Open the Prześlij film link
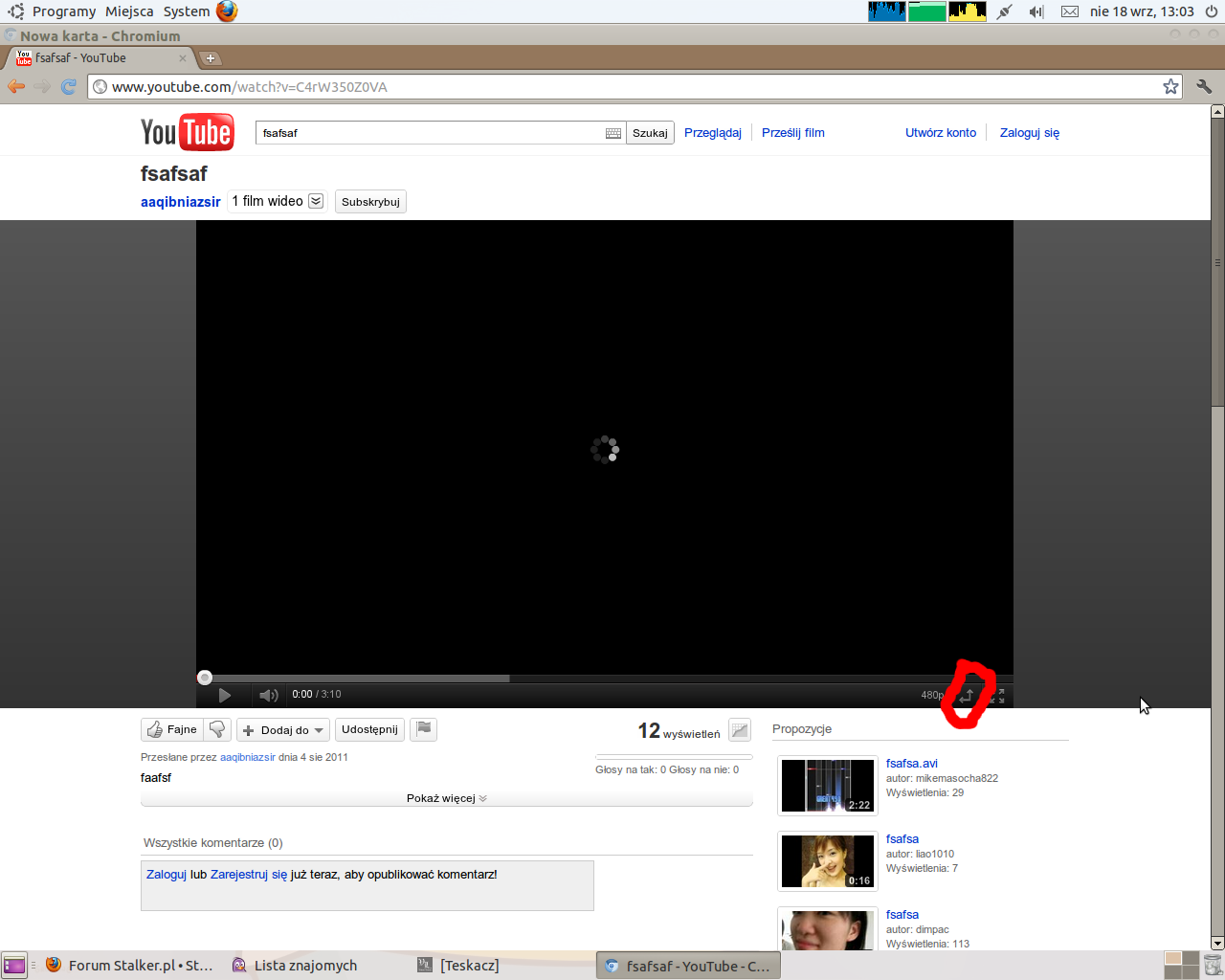The height and width of the screenshot is (980, 1225). point(793,133)
